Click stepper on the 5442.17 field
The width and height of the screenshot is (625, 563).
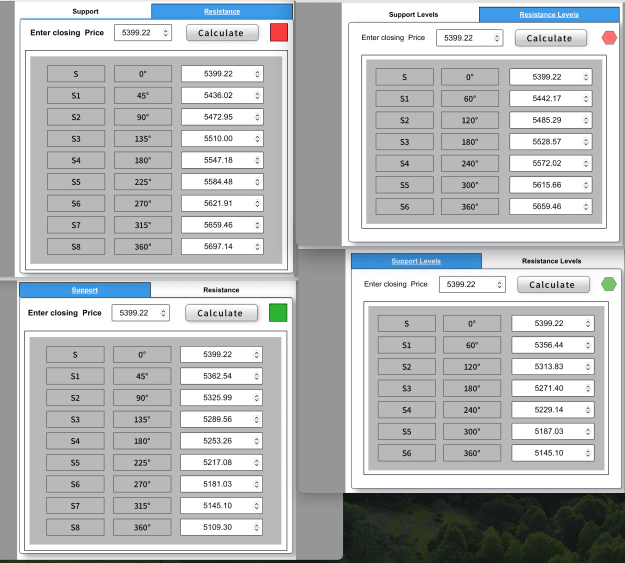tap(586, 98)
